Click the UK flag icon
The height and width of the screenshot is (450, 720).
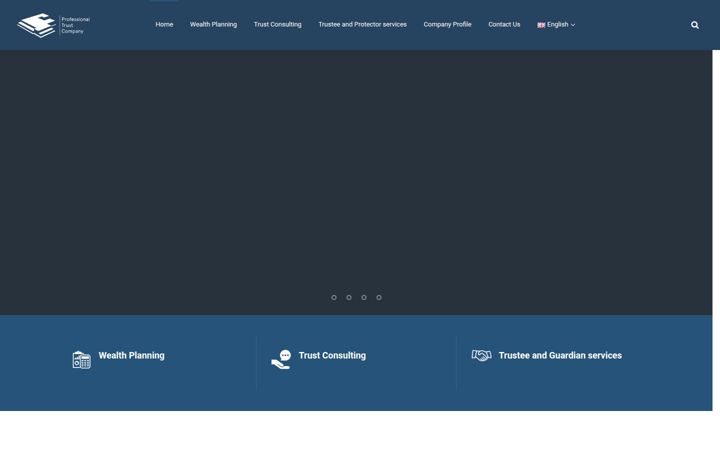coord(541,25)
